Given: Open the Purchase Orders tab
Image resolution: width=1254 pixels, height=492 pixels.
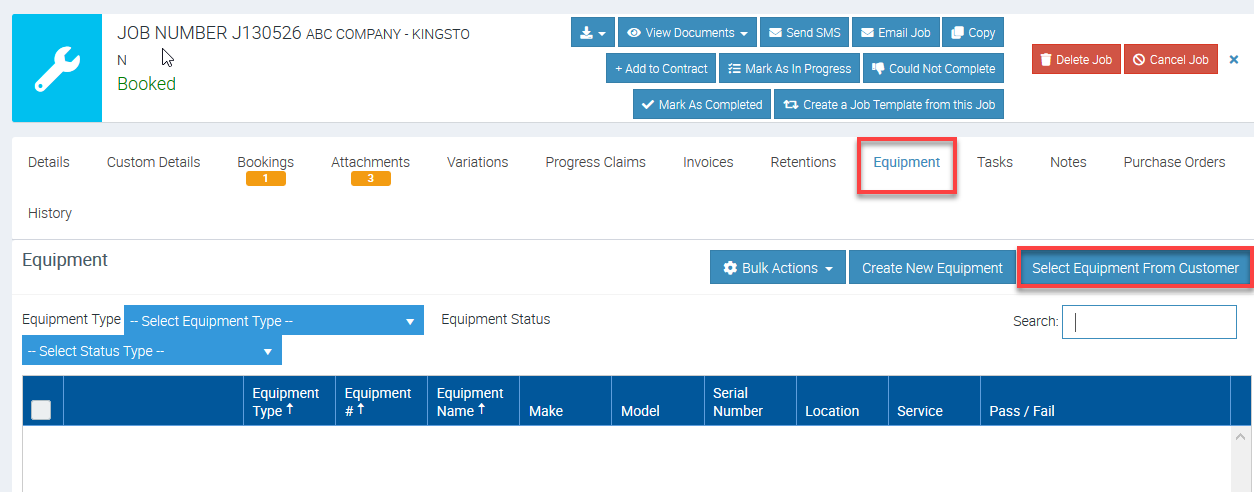Looking at the screenshot, I should [1174, 162].
